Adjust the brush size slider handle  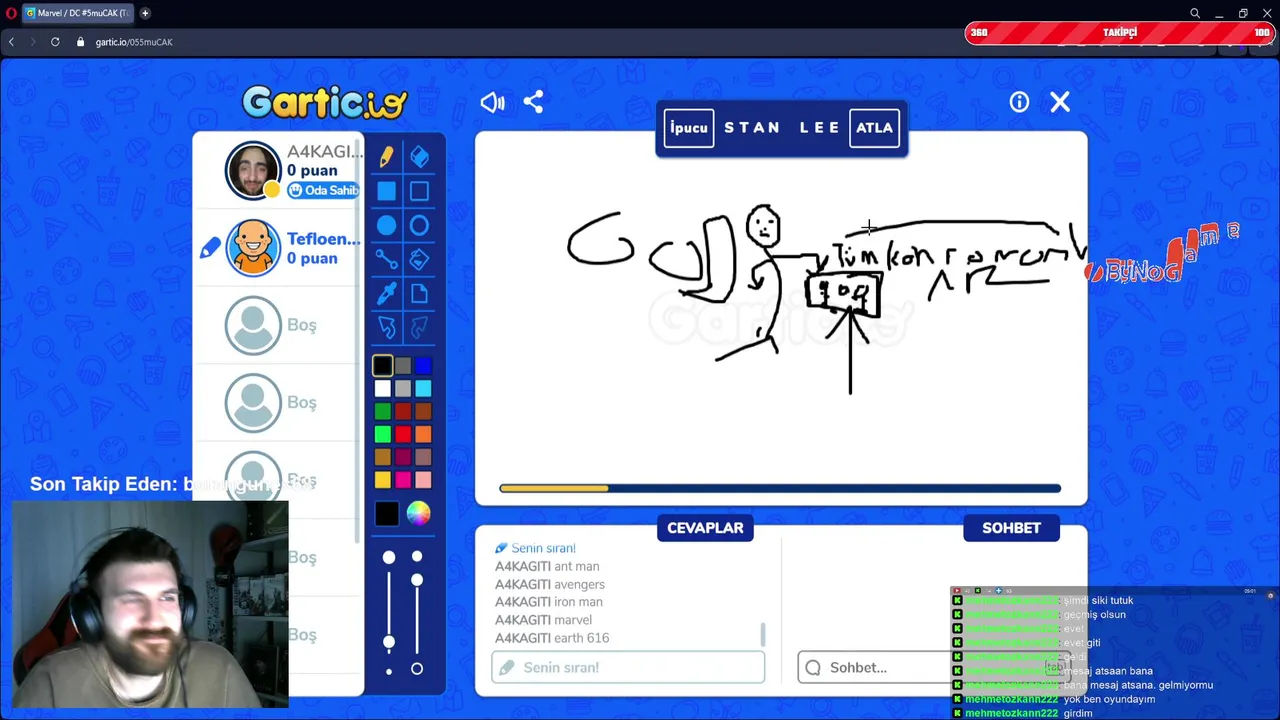[x=389, y=642]
